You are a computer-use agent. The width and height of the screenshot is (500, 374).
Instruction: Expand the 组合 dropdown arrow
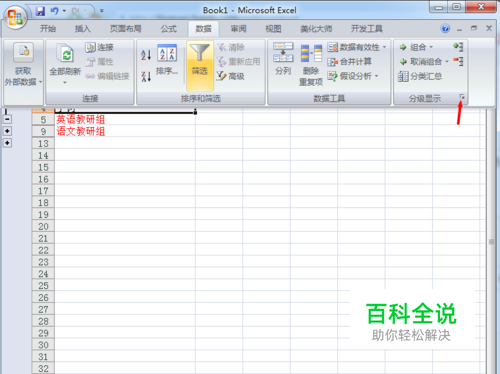tap(431, 47)
